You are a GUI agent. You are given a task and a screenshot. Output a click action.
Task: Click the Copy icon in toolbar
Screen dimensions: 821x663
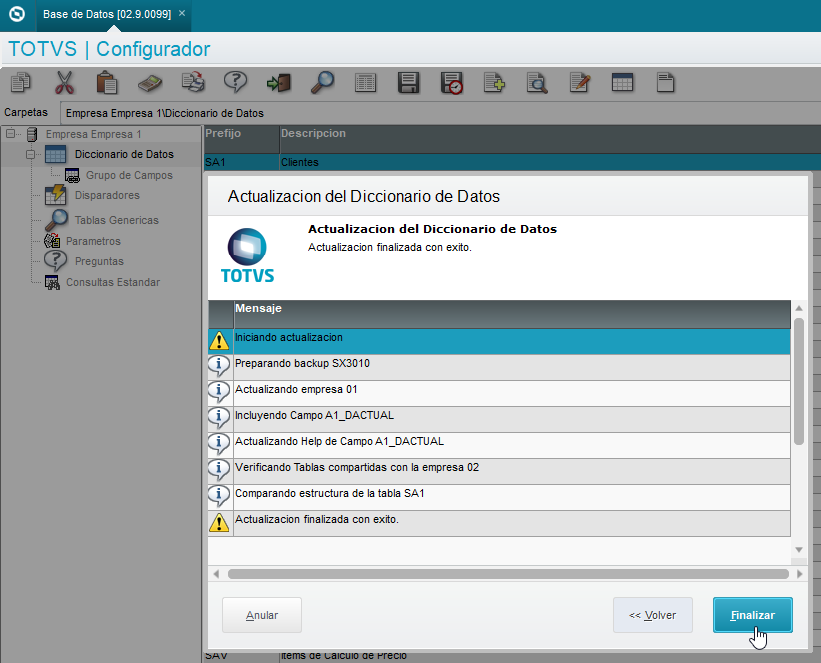click(x=21, y=83)
